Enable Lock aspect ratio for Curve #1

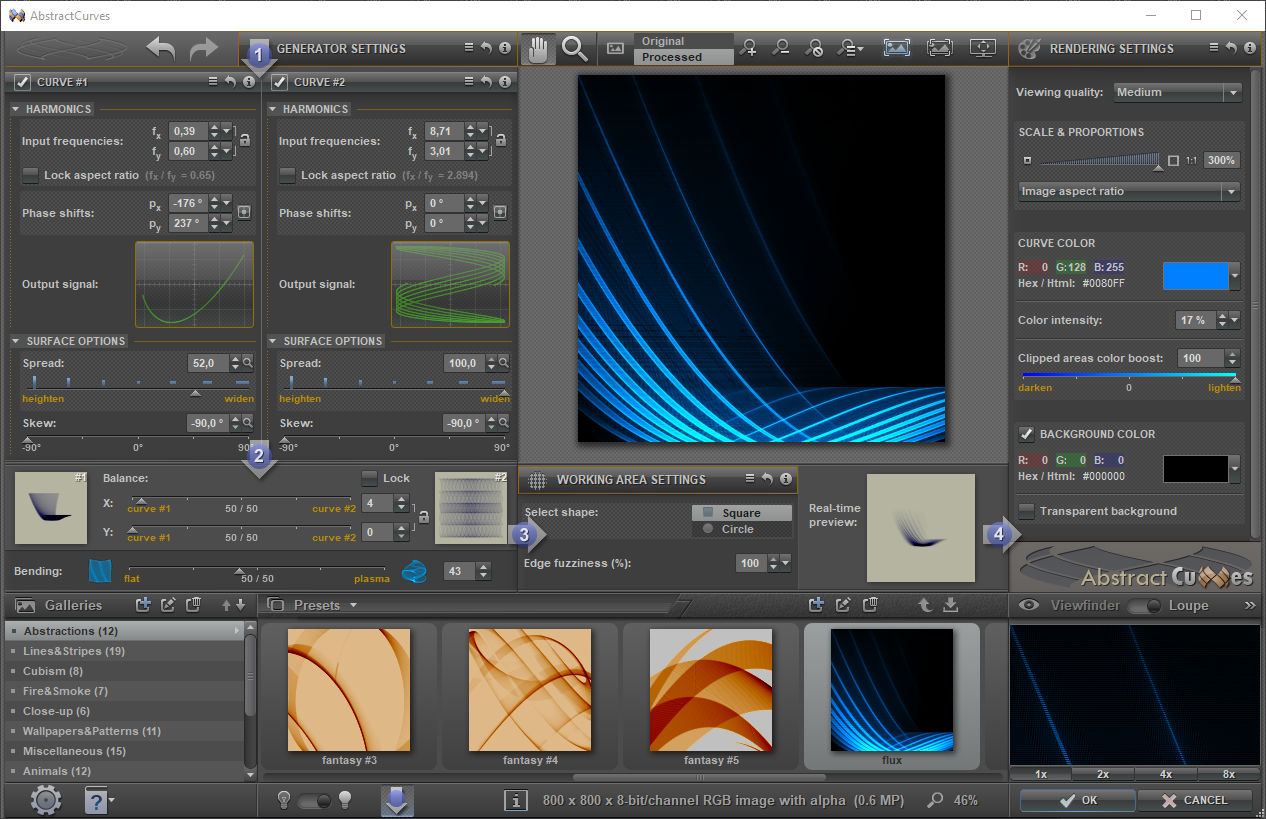pos(31,175)
